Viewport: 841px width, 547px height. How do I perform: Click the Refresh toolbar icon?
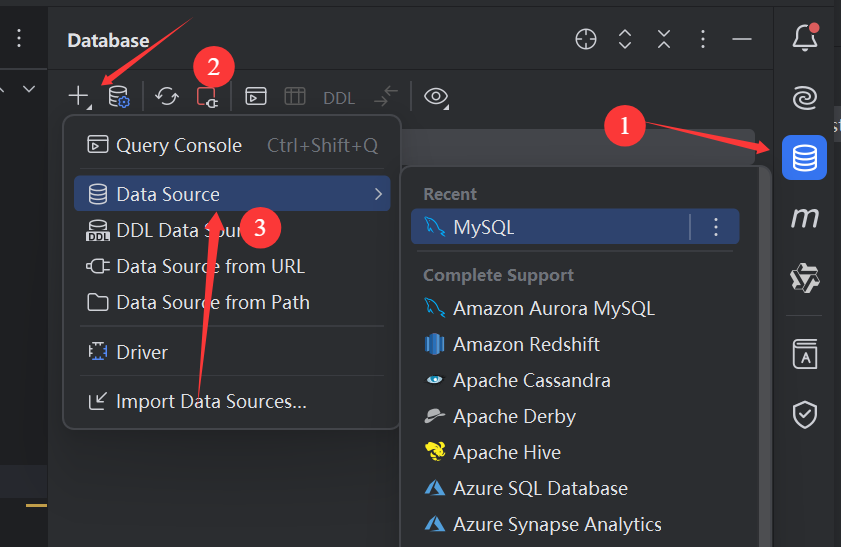pyautogui.click(x=167, y=96)
